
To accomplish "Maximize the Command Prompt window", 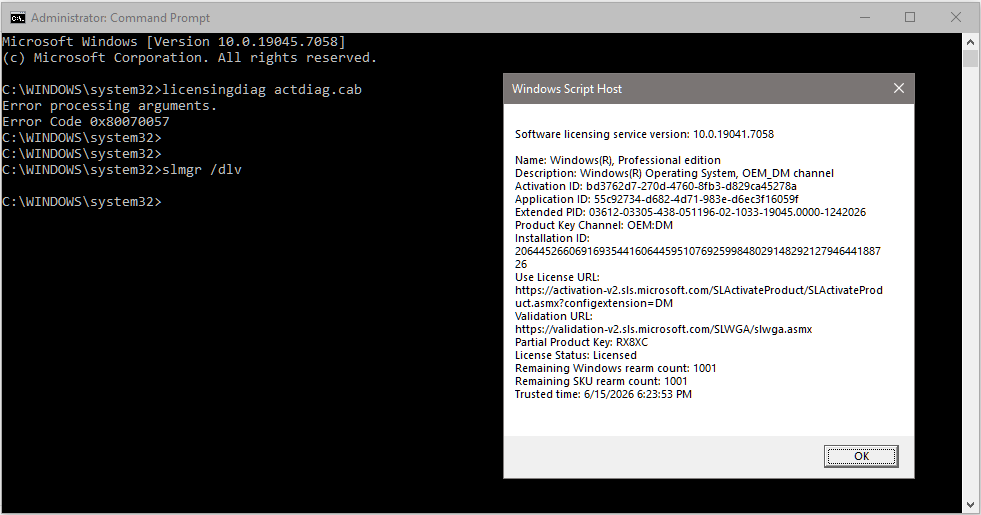I will click(x=910, y=18).
